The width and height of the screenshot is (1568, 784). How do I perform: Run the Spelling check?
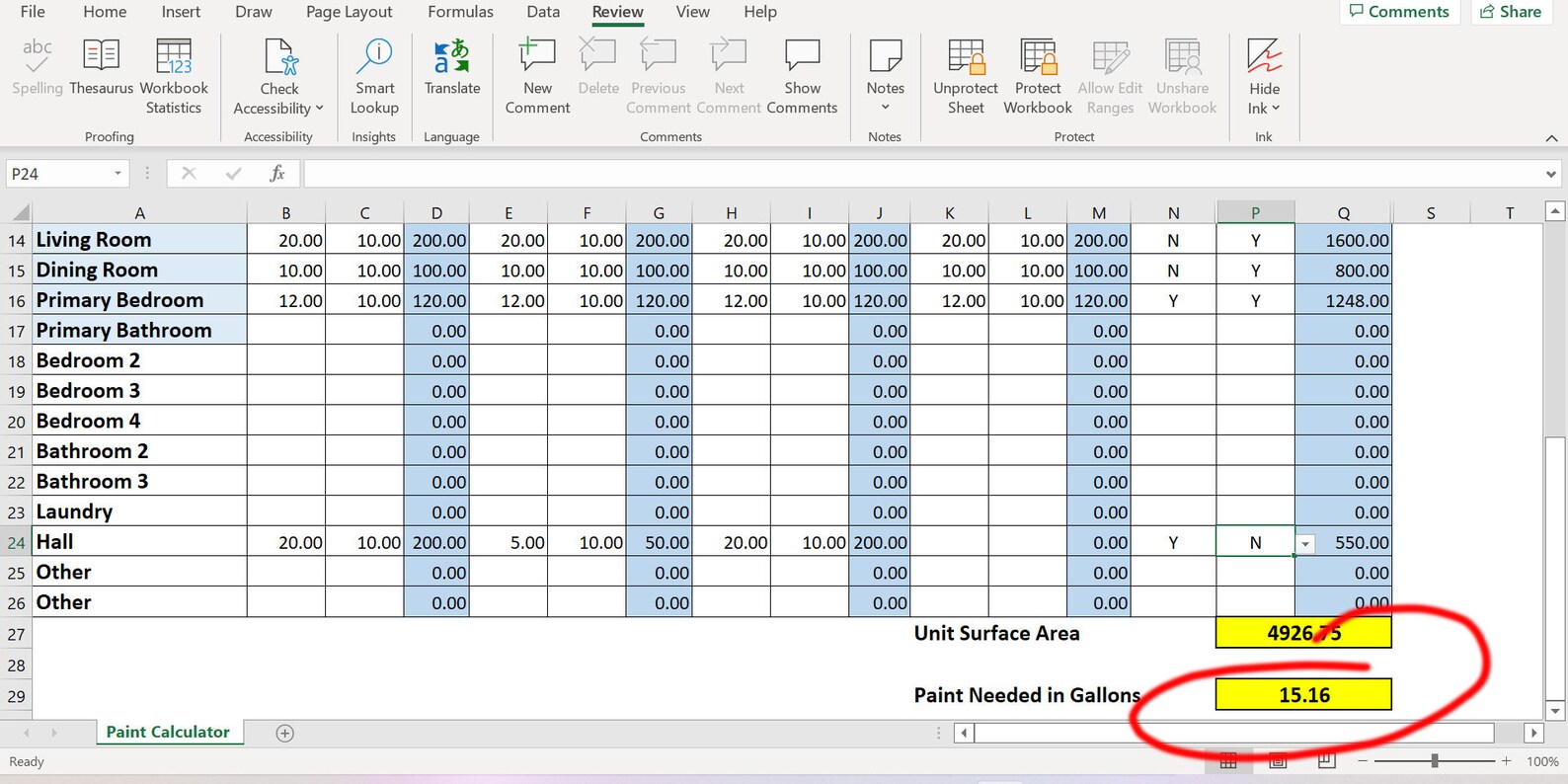click(38, 67)
